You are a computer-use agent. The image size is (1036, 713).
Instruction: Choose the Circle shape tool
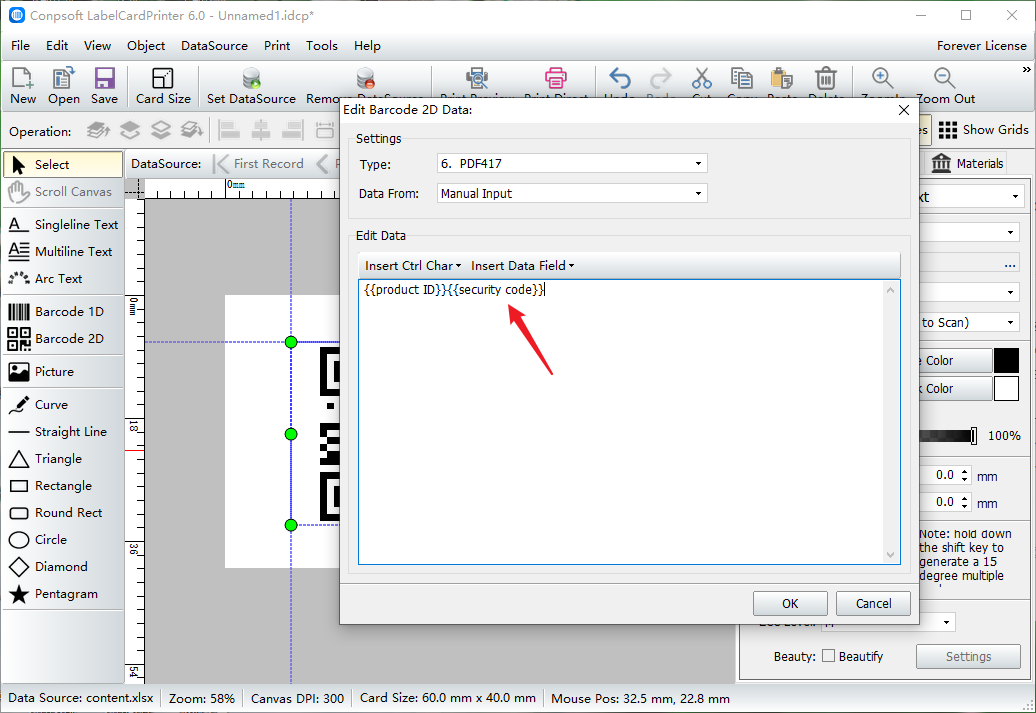[63, 540]
